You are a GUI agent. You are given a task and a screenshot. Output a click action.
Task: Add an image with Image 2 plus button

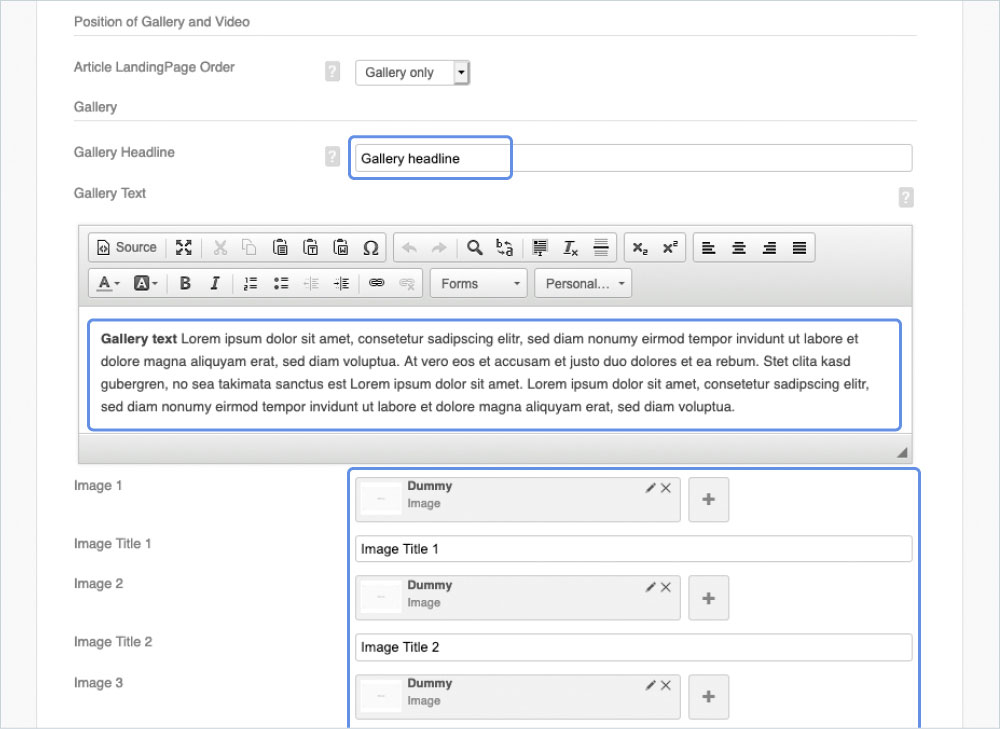709,598
